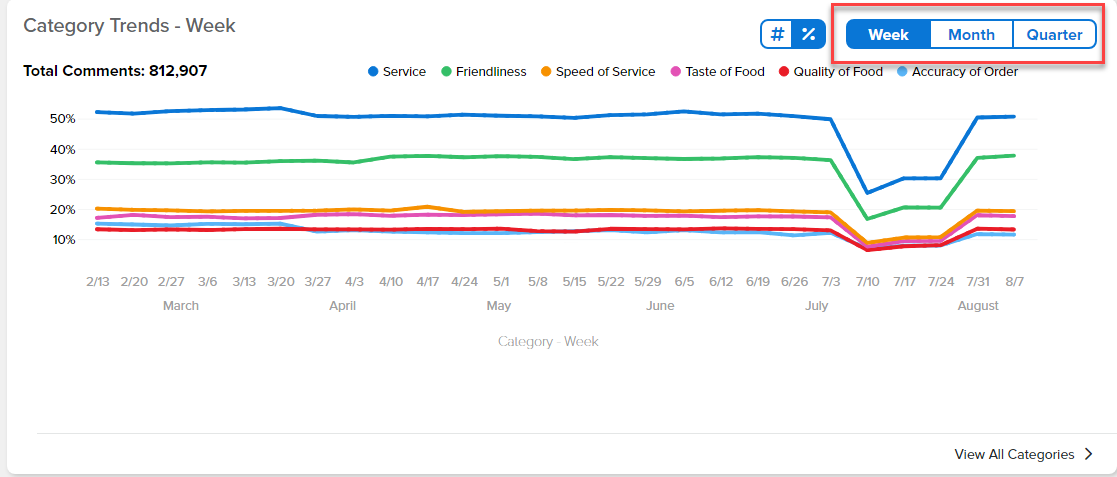Click the Total Comments: 812,907 label
Image resolution: width=1117 pixels, height=477 pixels.
pyautogui.click(x=115, y=71)
